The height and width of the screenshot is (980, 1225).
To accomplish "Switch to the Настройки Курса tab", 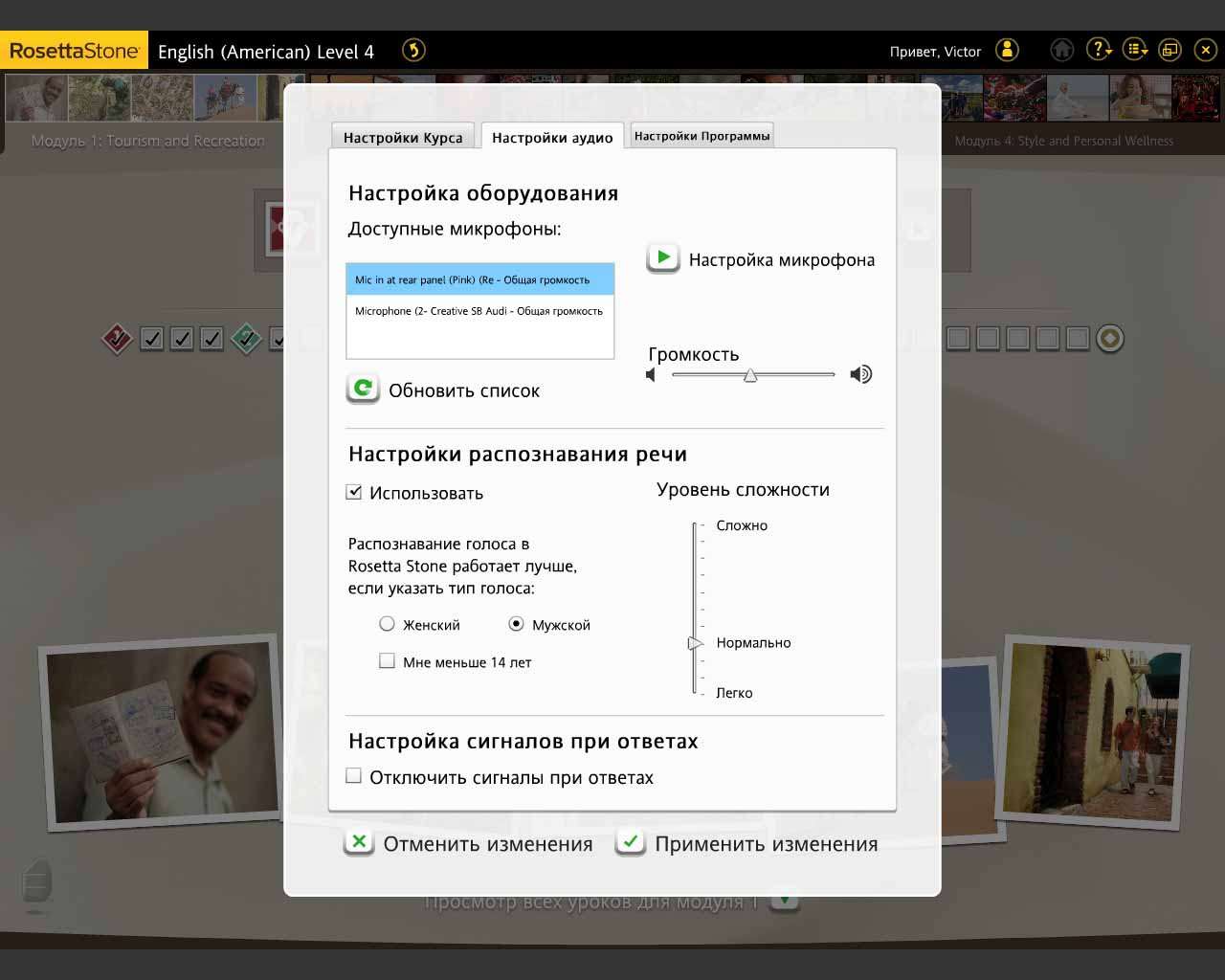I will coord(403,137).
